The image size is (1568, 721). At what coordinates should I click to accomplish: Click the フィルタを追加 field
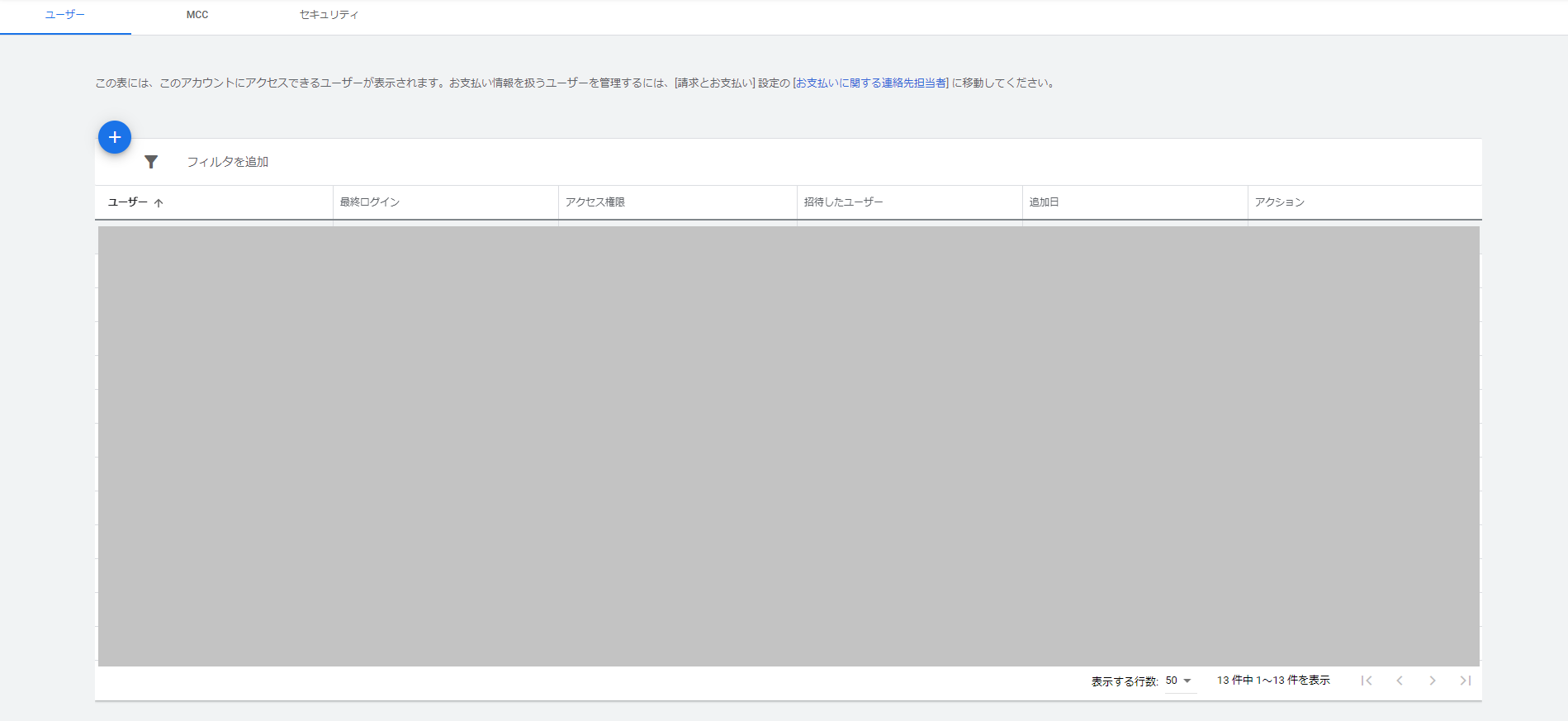click(227, 162)
